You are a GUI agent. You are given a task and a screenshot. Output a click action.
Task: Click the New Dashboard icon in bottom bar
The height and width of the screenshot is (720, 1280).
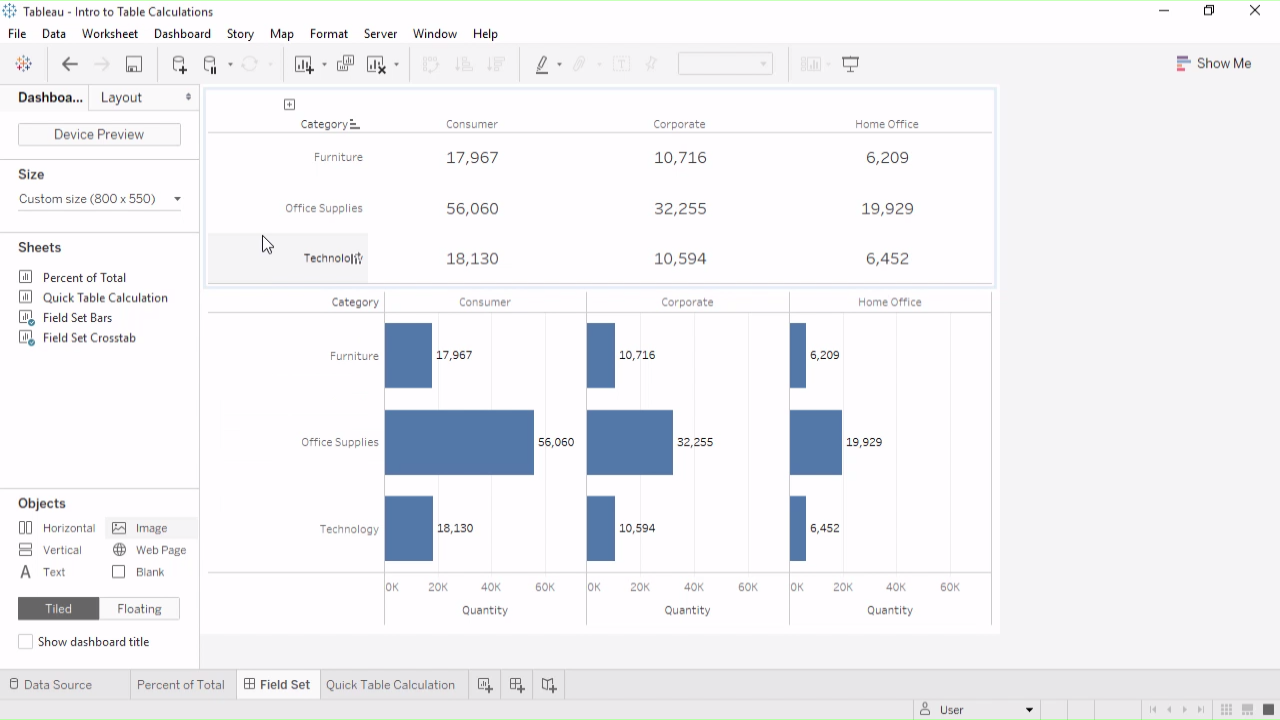point(517,685)
